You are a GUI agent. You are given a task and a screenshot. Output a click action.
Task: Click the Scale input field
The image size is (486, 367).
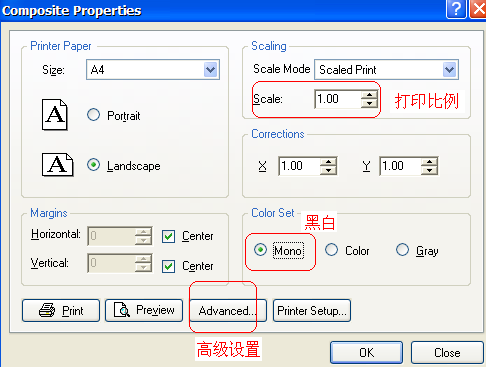338,99
